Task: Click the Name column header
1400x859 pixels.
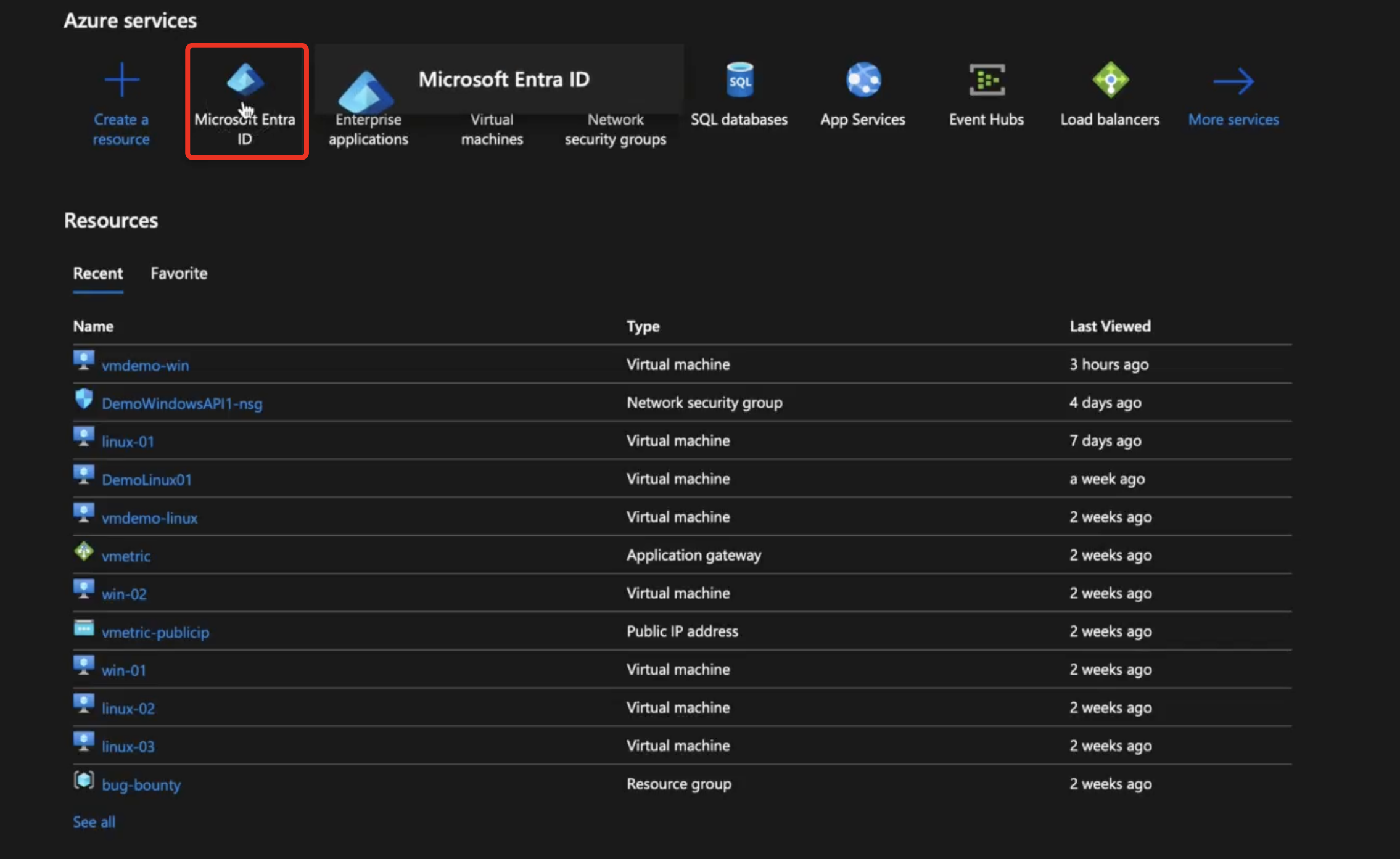Action: (x=93, y=326)
